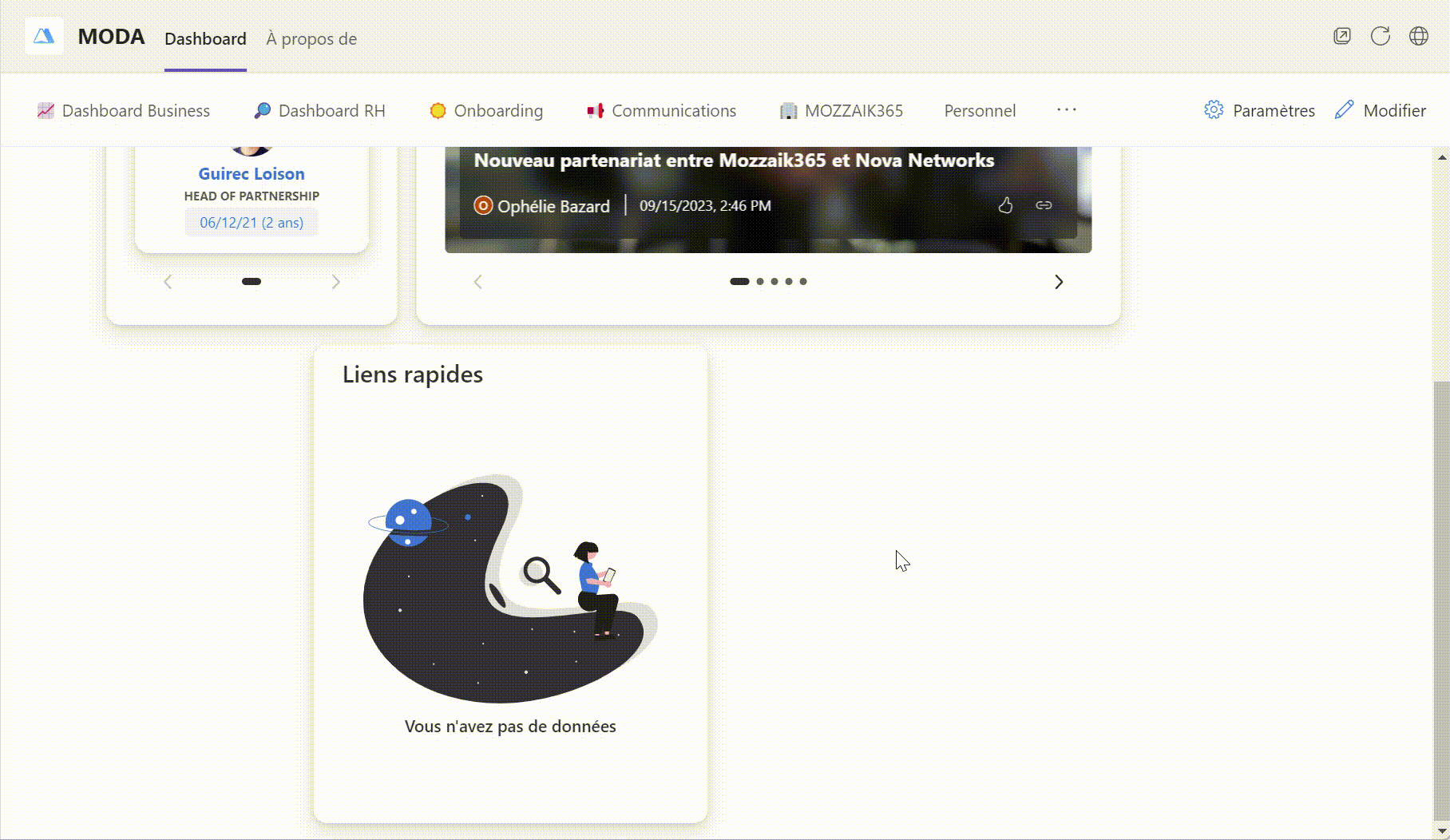The image size is (1450, 840).
Task: Select second news carousel dot
Action: (760, 281)
